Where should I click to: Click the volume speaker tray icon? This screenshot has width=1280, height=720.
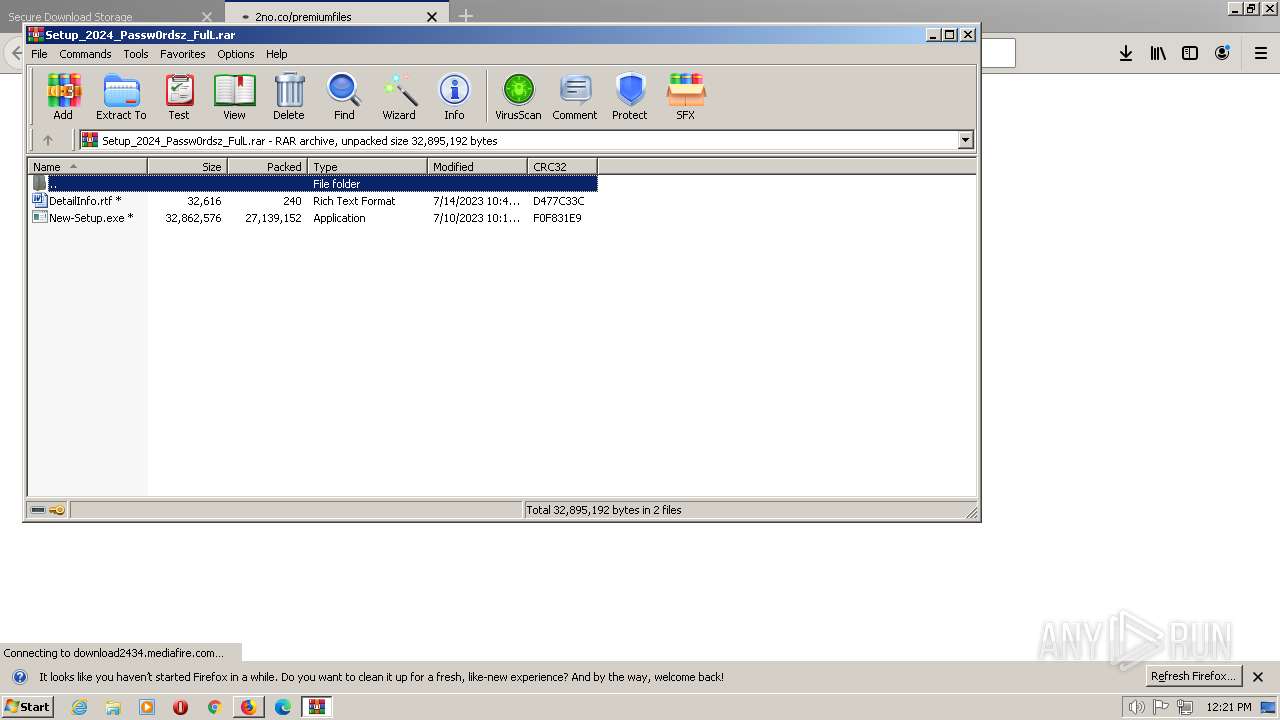point(1135,707)
